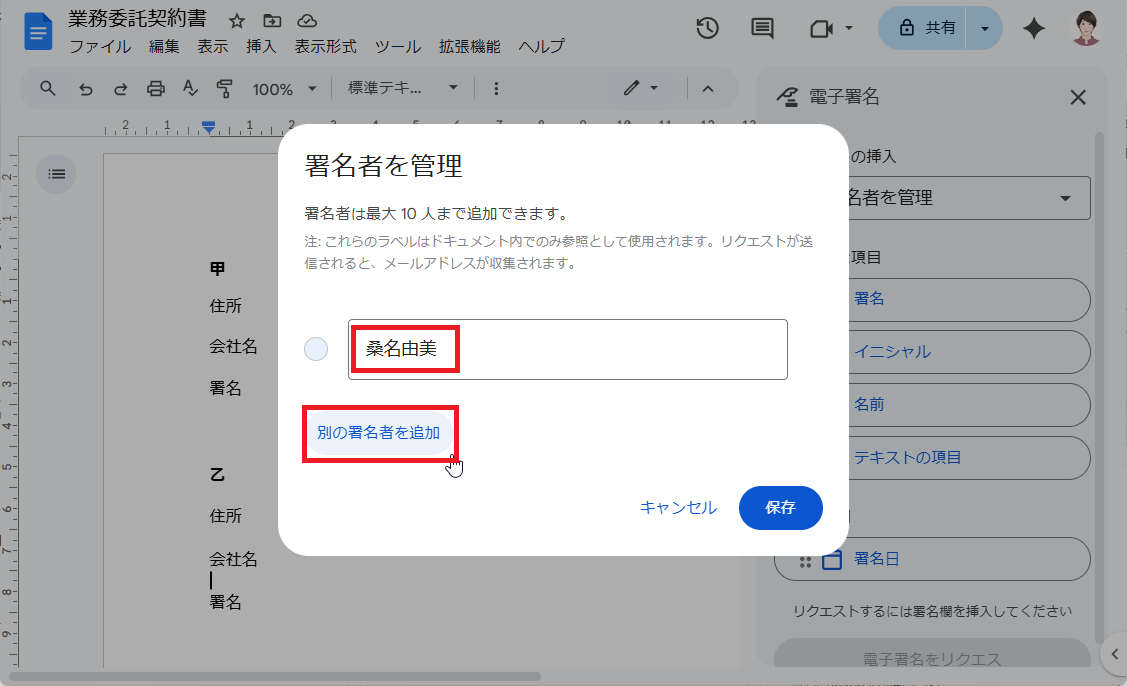
Task: Run the spelling and grammar check icon
Action: 190,89
